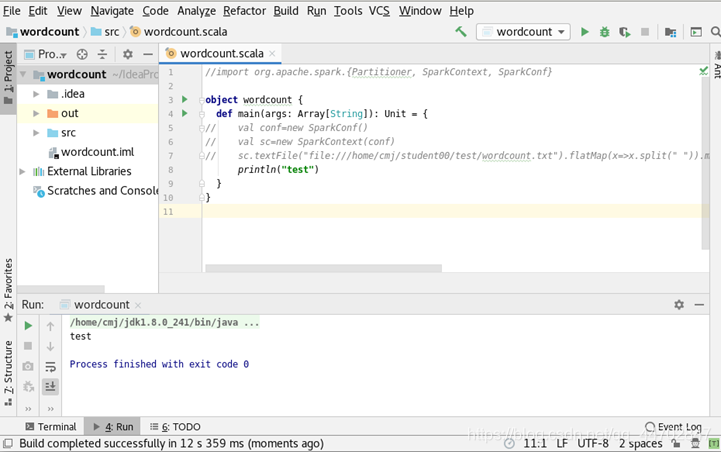Open the 6: TODO tool window
Image resolution: width=721 pixels, height=453 pixels.
coord(175,427)
